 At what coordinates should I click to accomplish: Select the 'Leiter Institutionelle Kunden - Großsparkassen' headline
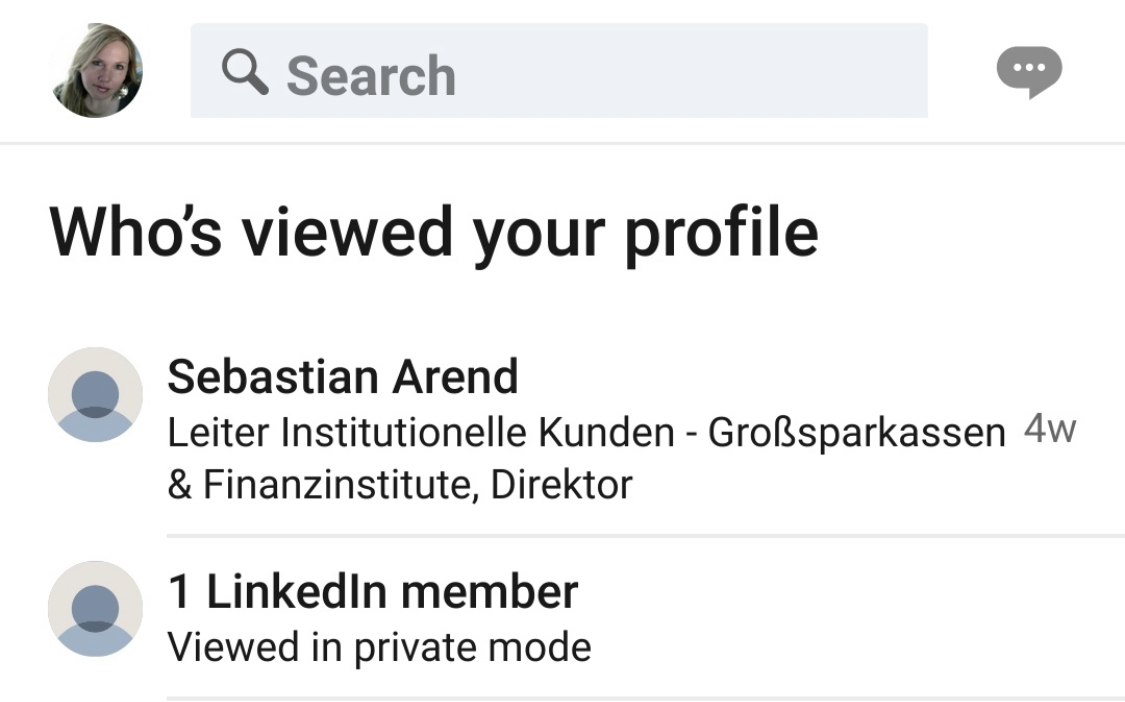coord(586,433)
